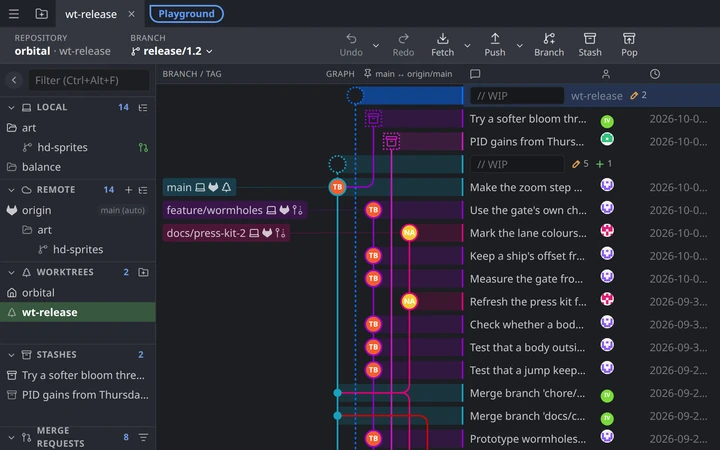This screenshot has height=450, width=720.
Task: Open the Undo dropdown arrow
Action: pos(376,45)
